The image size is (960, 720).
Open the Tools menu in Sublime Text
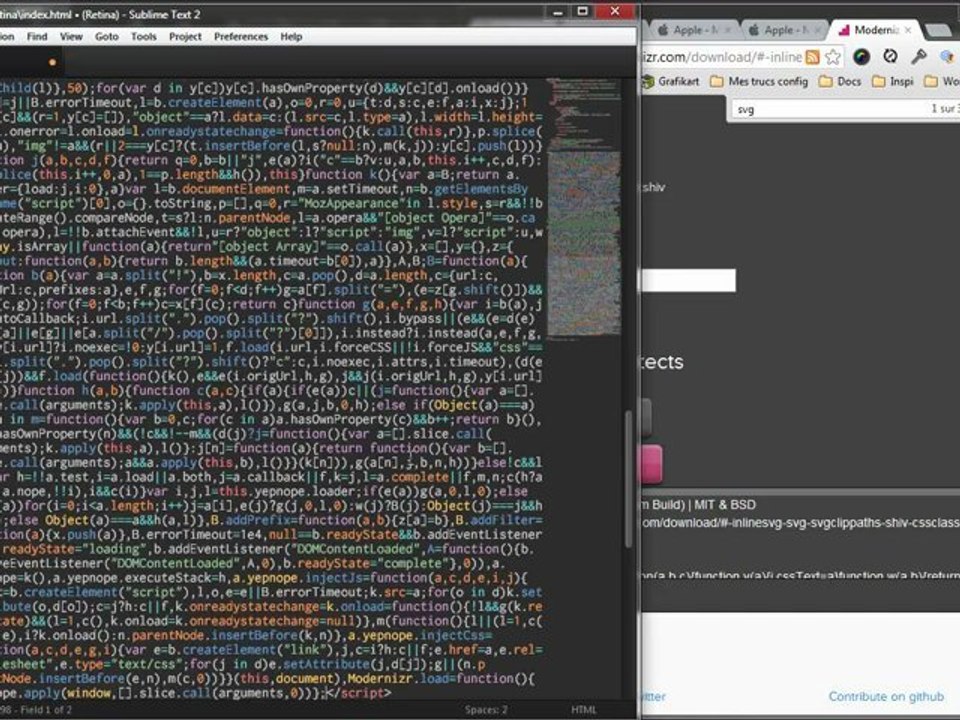point(144,37)
